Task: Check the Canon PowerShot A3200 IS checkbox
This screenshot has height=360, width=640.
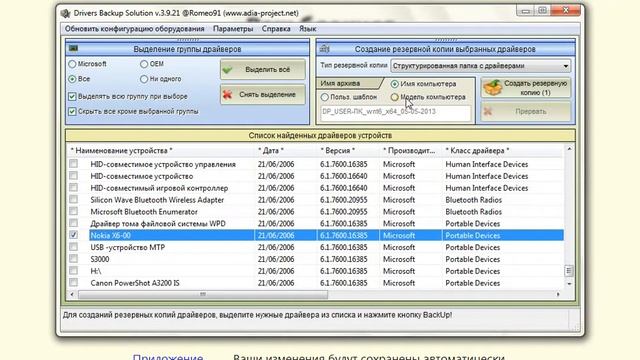Action: (x=73, y=282)
